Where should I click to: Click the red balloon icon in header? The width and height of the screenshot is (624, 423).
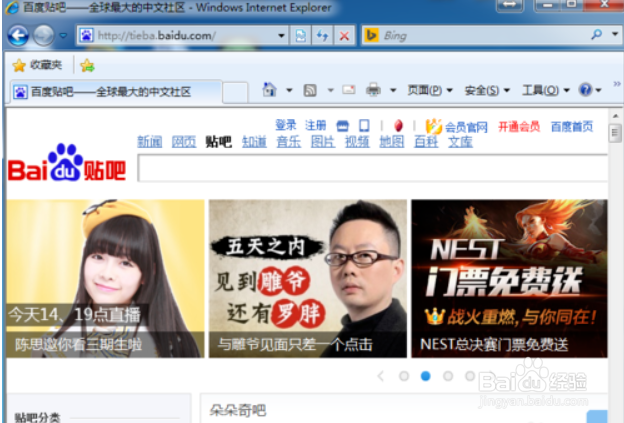click(x=398, y=126)
